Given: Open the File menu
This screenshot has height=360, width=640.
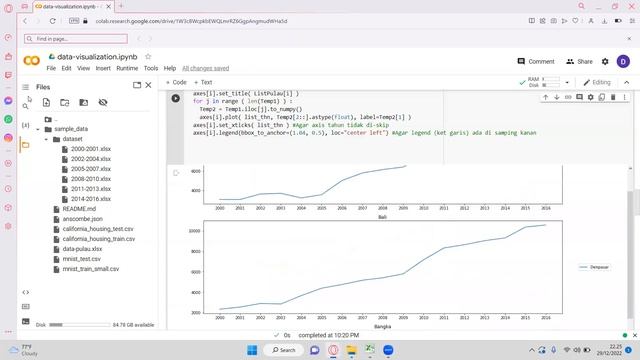Looking at the screenshot, I should coord(51,68).
